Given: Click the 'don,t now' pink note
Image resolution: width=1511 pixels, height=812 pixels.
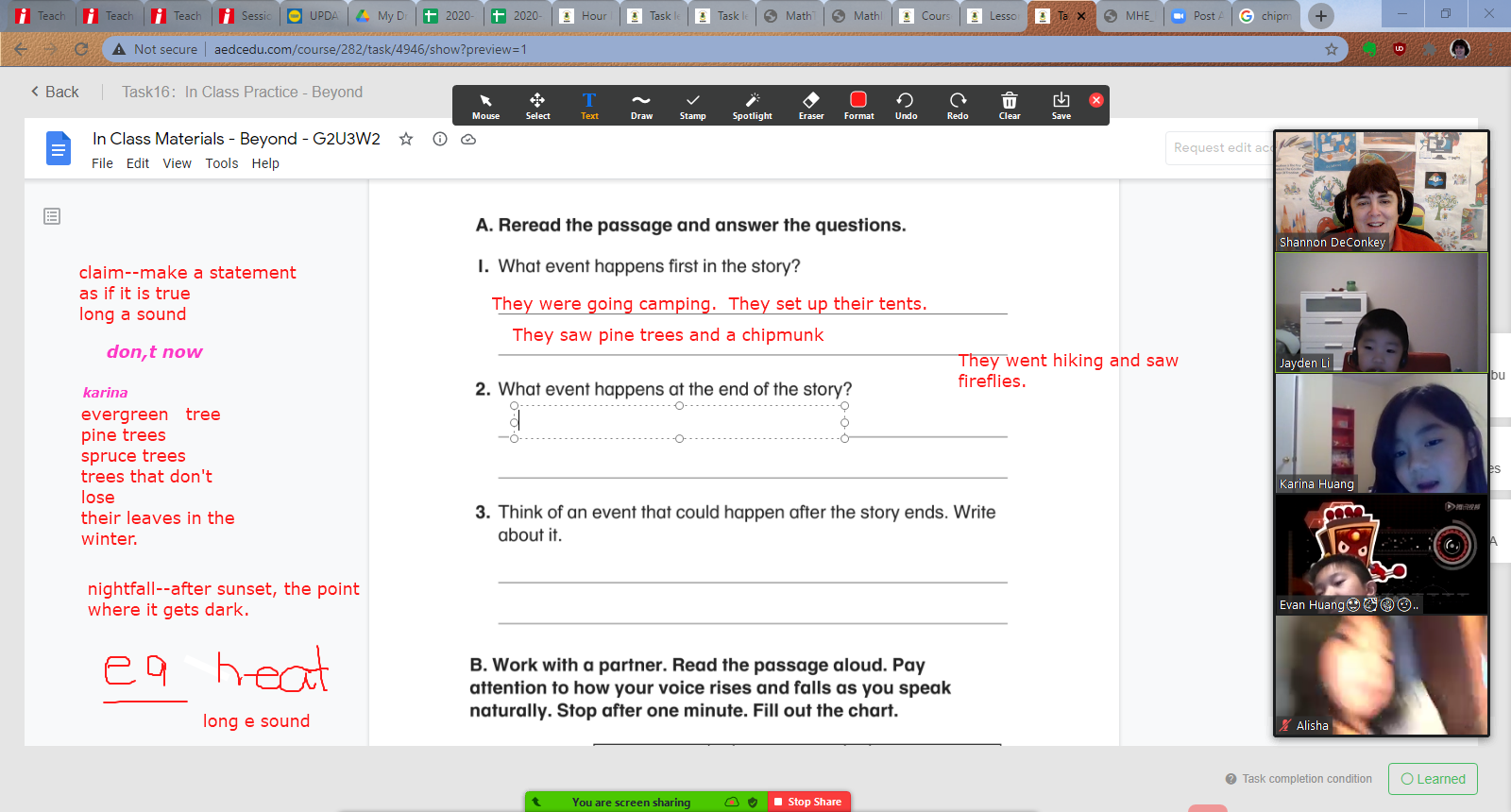Looking at the screenshot, I should point(155,352).
